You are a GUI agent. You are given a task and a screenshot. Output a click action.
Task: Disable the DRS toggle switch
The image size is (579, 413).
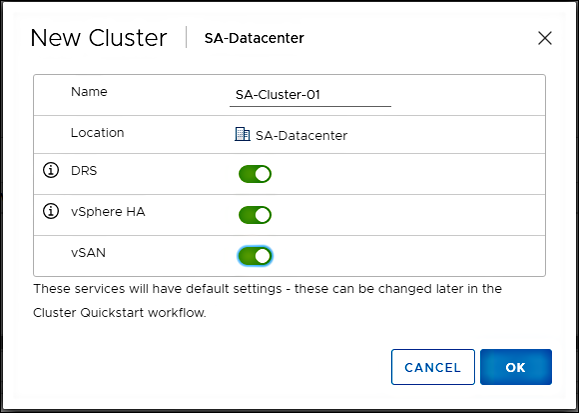255,174
